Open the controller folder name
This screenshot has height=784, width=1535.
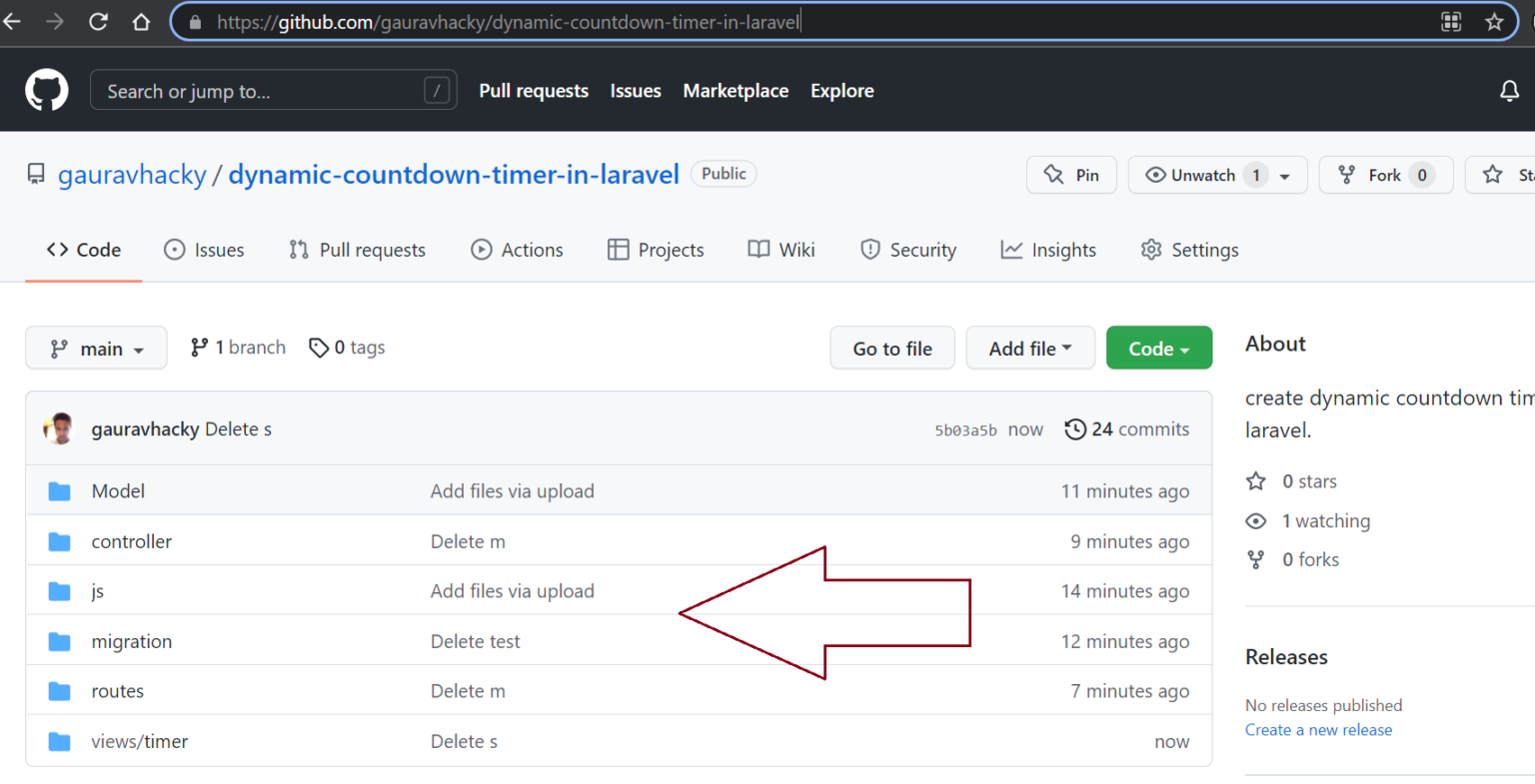(131, 541)
